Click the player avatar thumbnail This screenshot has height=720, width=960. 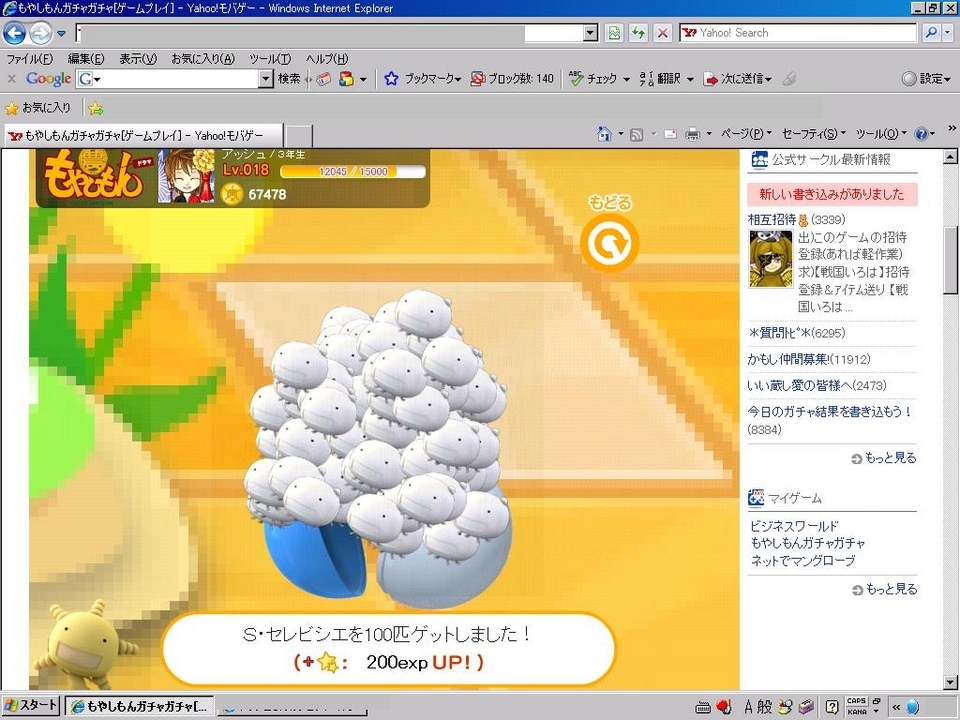186,176
